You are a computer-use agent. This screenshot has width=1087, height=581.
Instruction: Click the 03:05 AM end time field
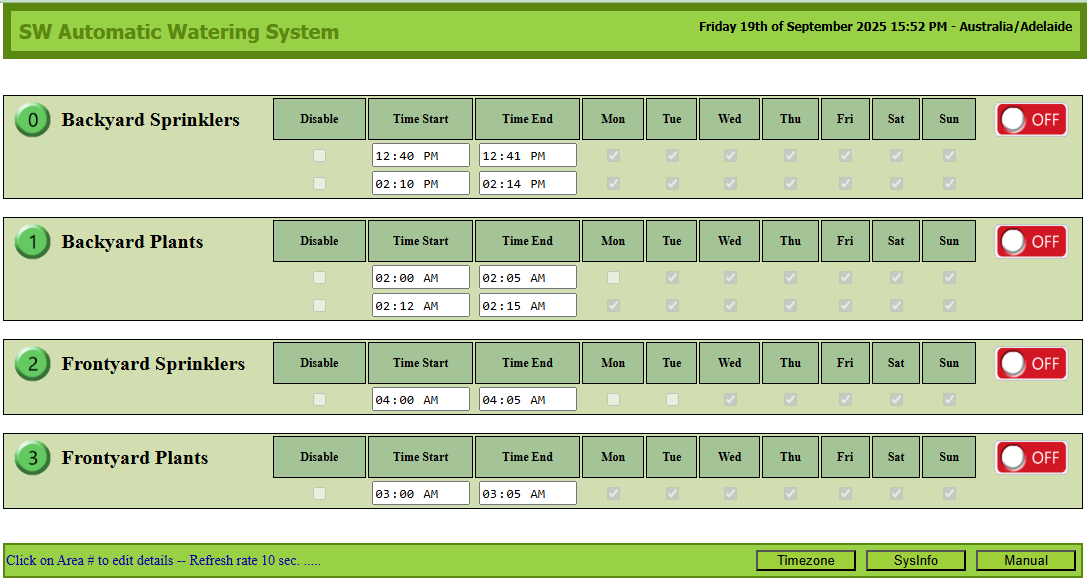tap(527, 494)
